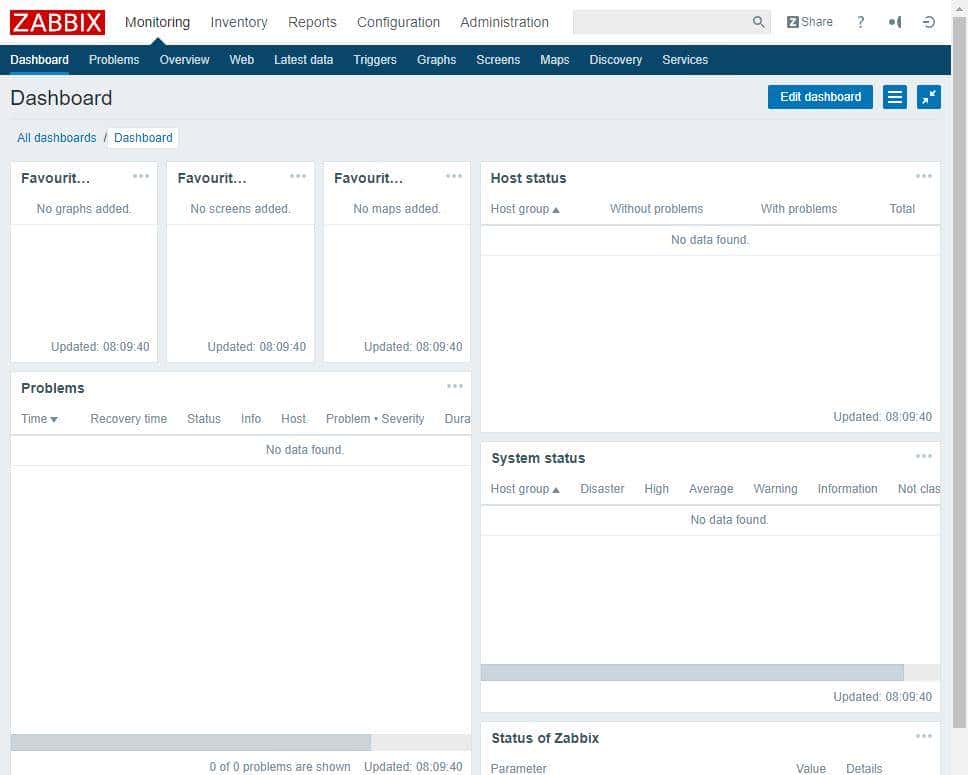Sort Problems by Time column
Viewport: 968px width, 775px height.
point(39,419)
